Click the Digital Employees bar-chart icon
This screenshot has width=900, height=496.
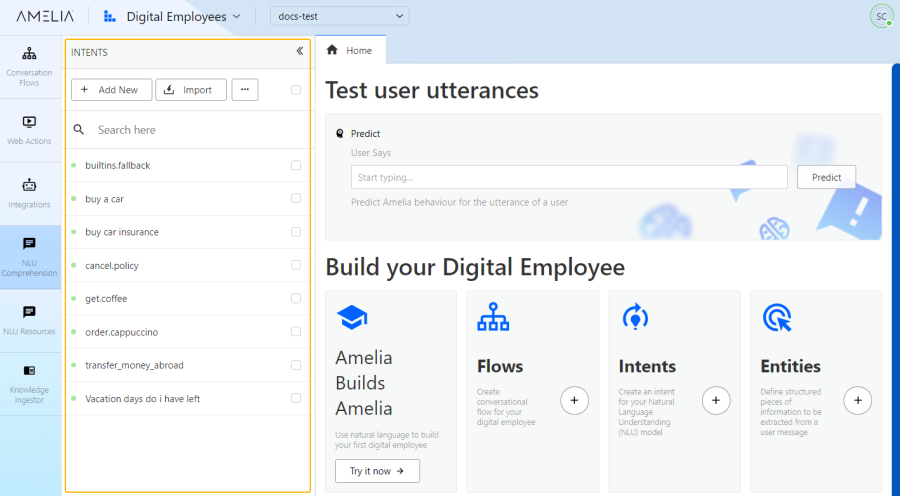click(x=110, y=16)
